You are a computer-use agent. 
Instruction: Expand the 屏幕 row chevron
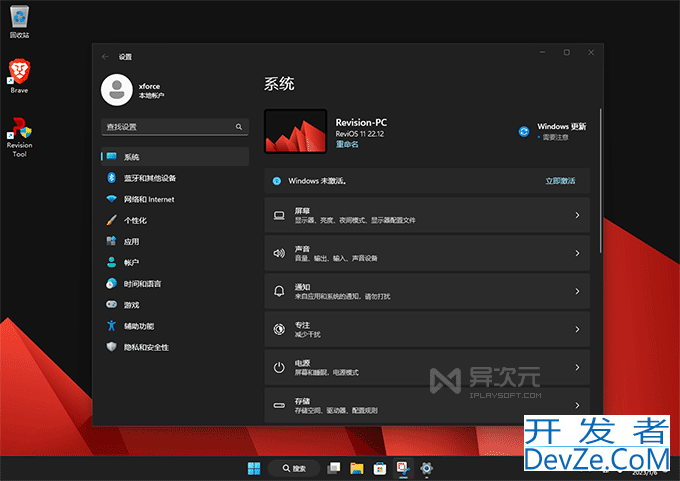pos(577,215)
